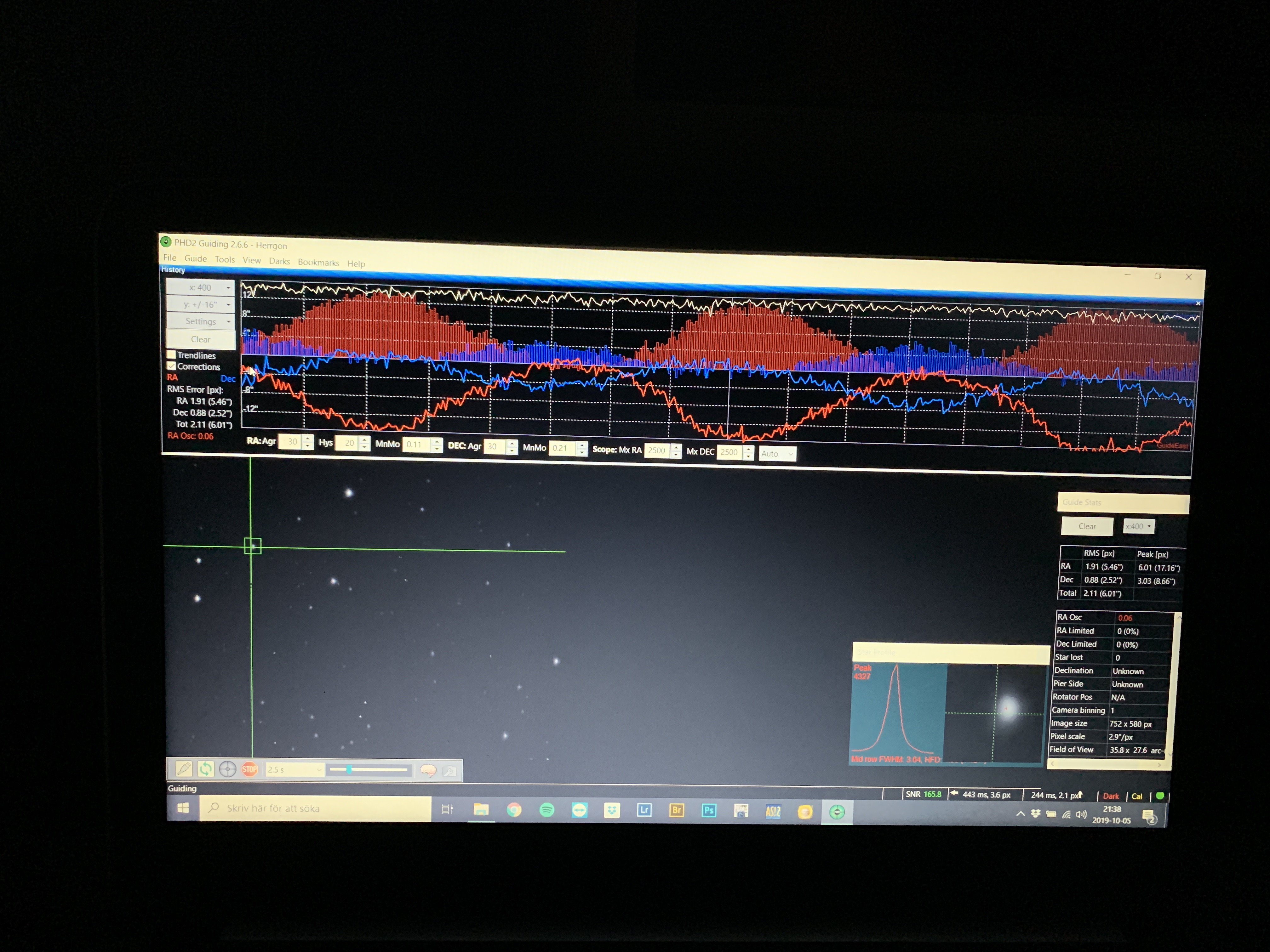
Task: Open the 2.5 s exposure dropdown
Action: point(295,769)
